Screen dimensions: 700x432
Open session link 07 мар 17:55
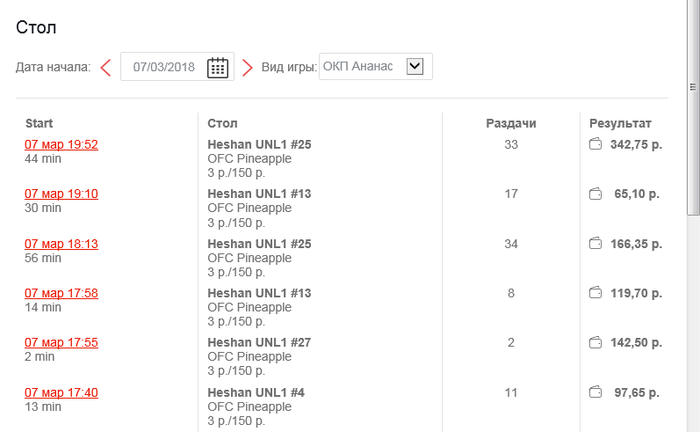61,342
